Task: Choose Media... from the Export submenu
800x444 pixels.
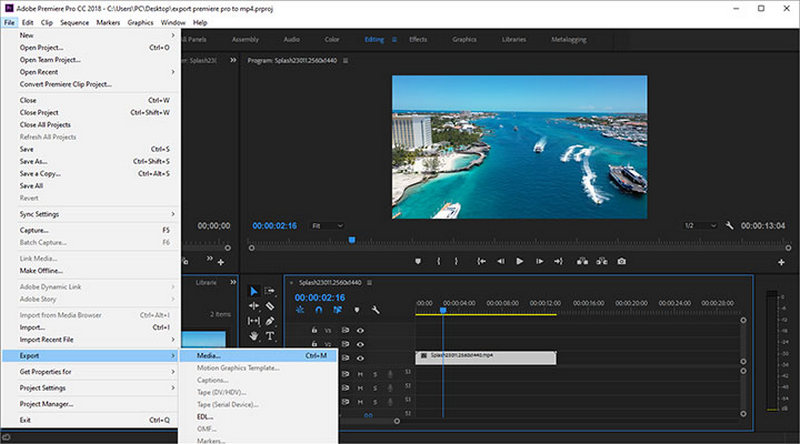Action: coord(210,354)
